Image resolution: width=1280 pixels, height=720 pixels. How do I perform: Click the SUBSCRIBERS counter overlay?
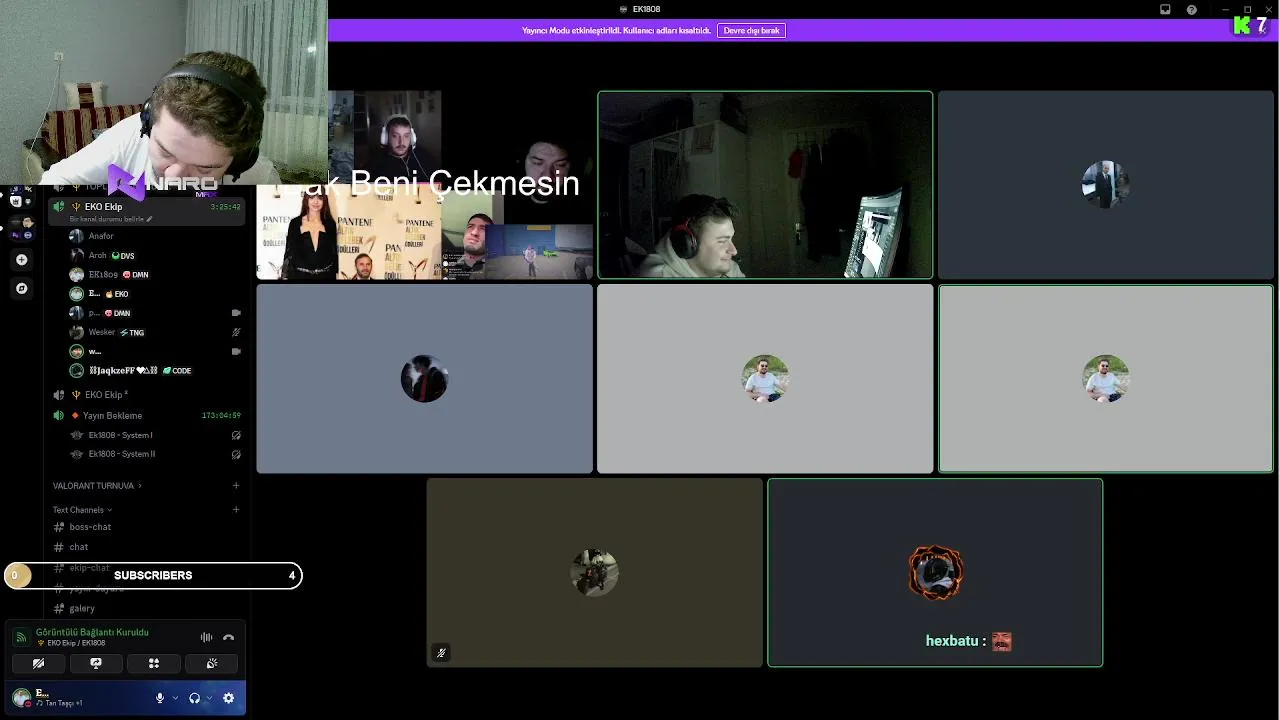[152, 575]
